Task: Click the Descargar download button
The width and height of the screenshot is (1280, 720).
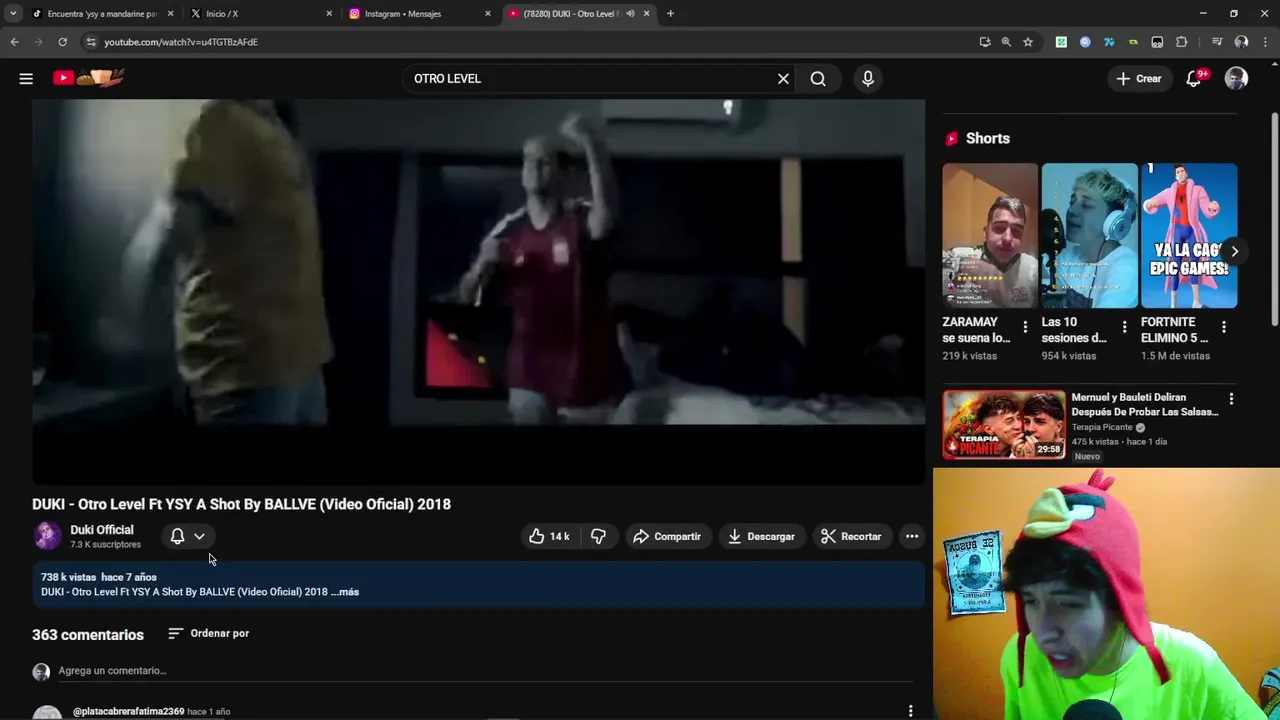Action: click(761, 536)
